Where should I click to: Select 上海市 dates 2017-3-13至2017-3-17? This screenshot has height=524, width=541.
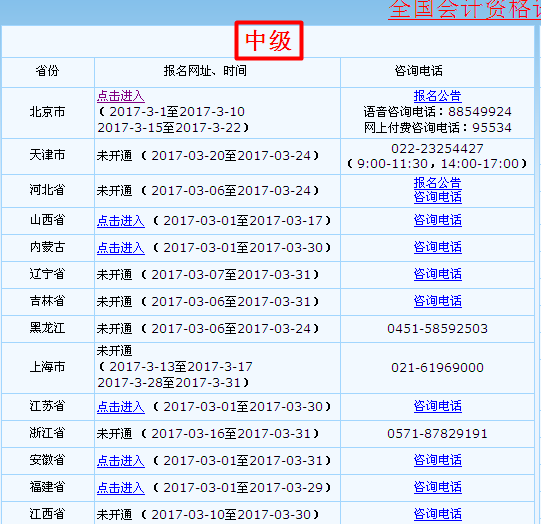181,367
